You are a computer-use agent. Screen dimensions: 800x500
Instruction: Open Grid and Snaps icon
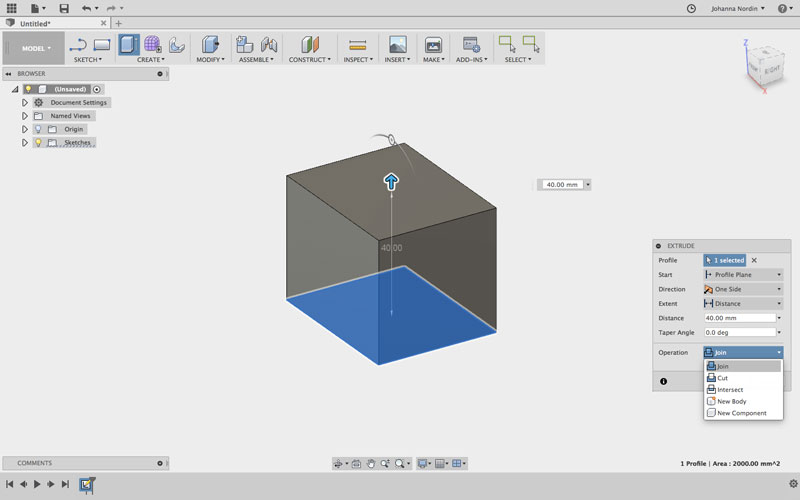pos(439,463)
